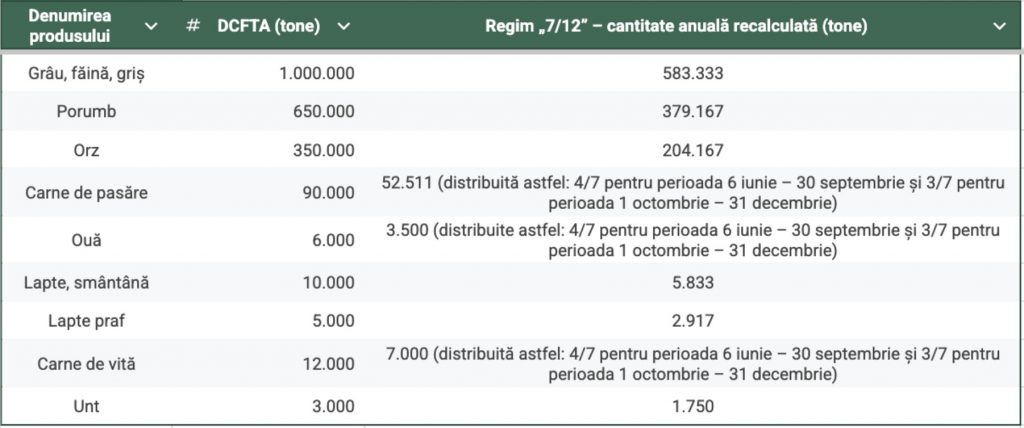Screen dimensions: 1024x428
Task: Select the 90.000 DCFTA cell
Action: (x=268, y=193)
